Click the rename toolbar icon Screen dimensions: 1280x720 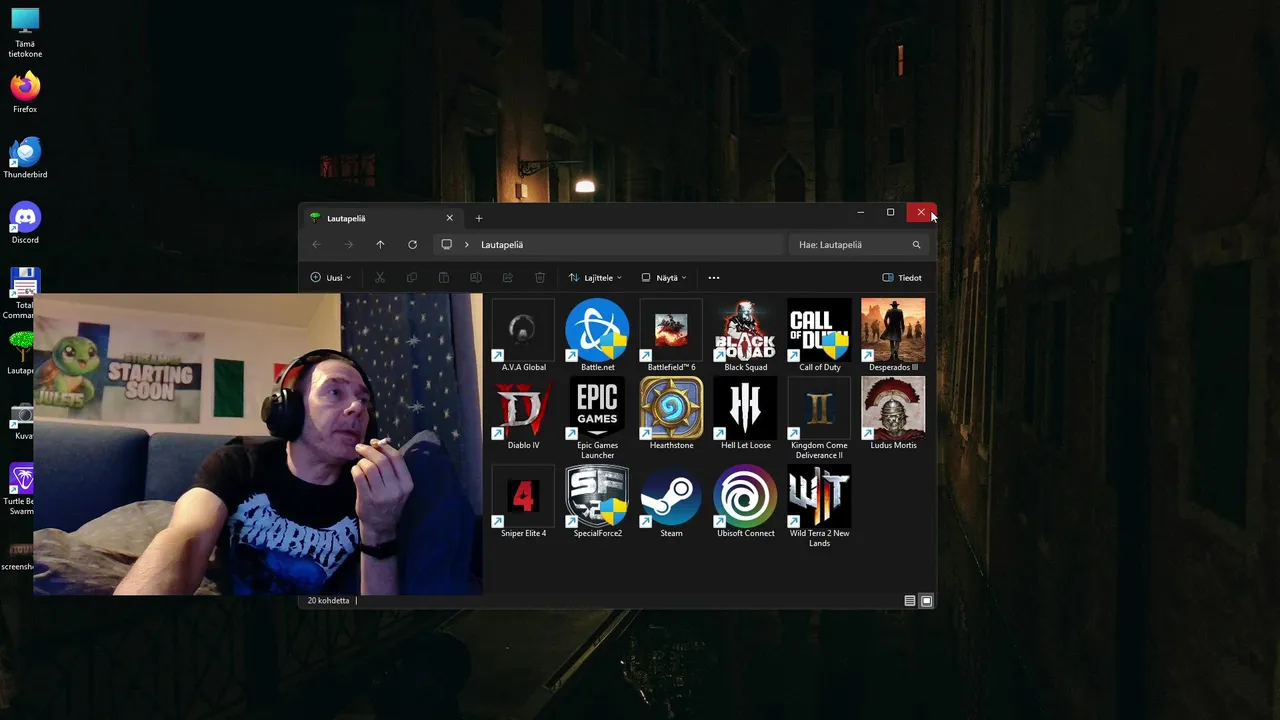[x=476, y=278]
